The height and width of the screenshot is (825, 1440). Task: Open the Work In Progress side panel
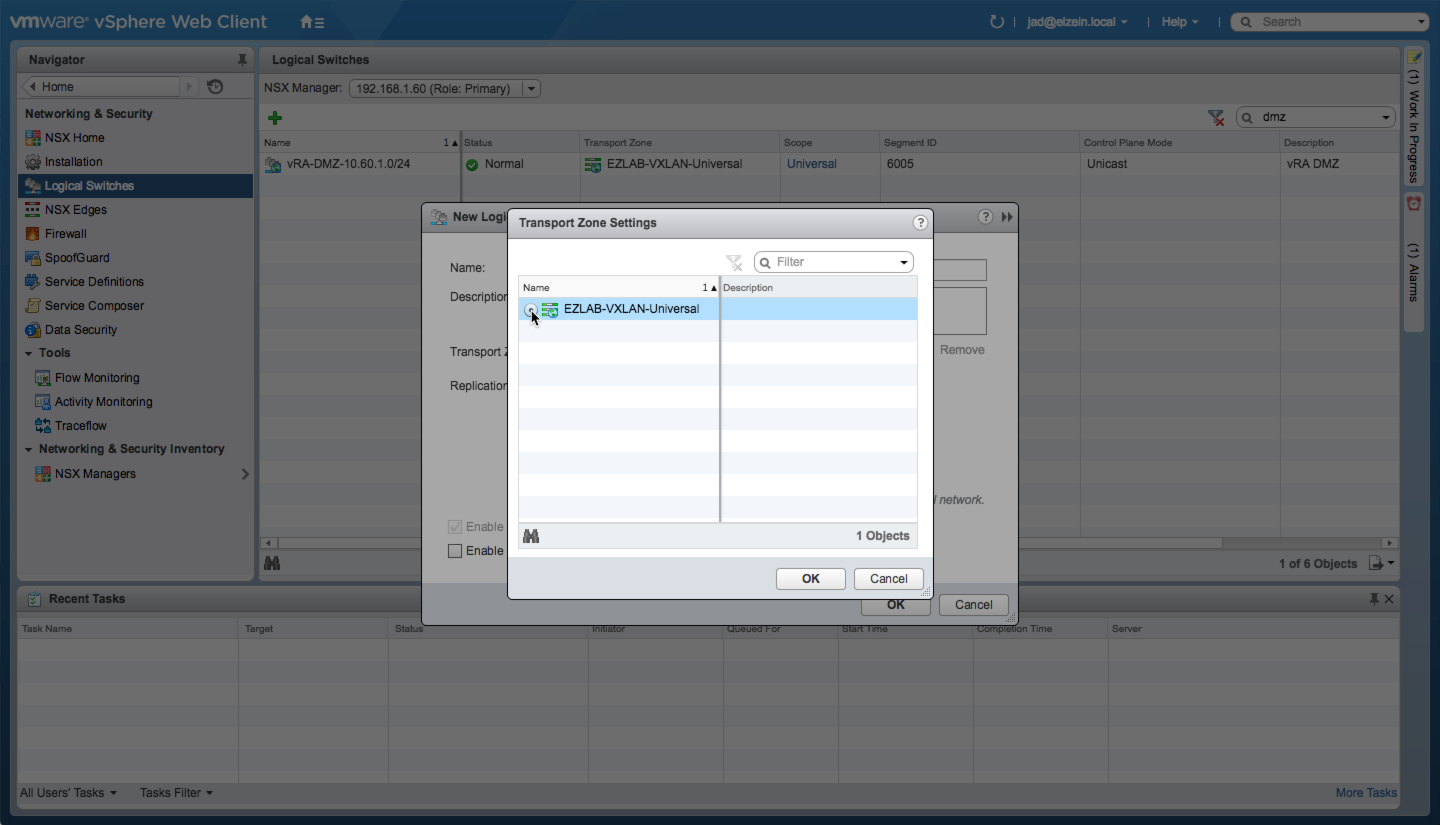pyautogui.click(x=1414, y=116)
